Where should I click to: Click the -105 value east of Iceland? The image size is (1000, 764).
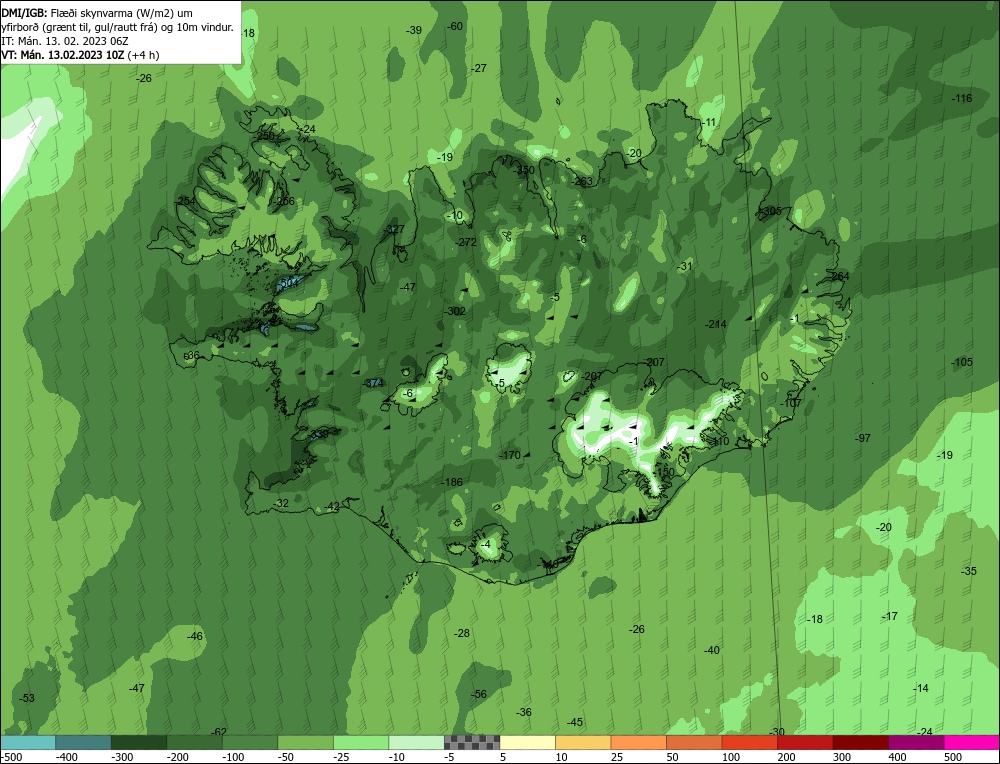[962, 362]
